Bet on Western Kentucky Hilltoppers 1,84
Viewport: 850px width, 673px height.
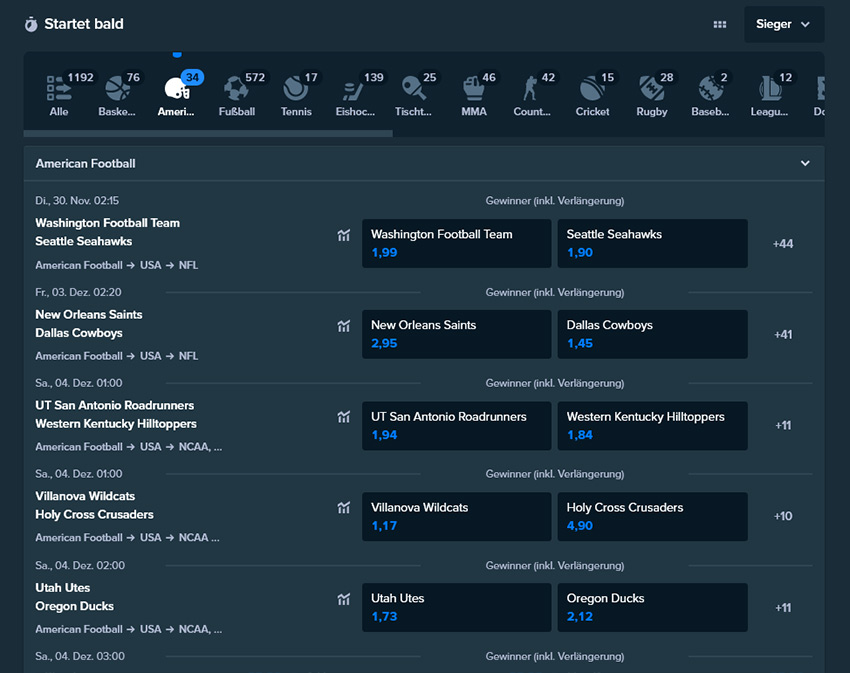point(653,426)
